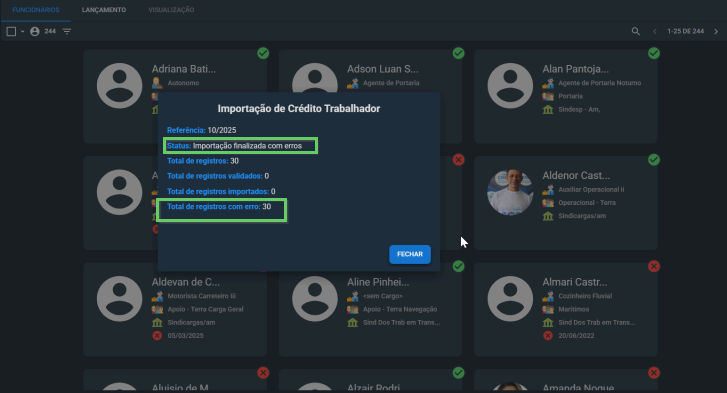Go to previous page chevron
727x393 pixels.
(655, 32)
